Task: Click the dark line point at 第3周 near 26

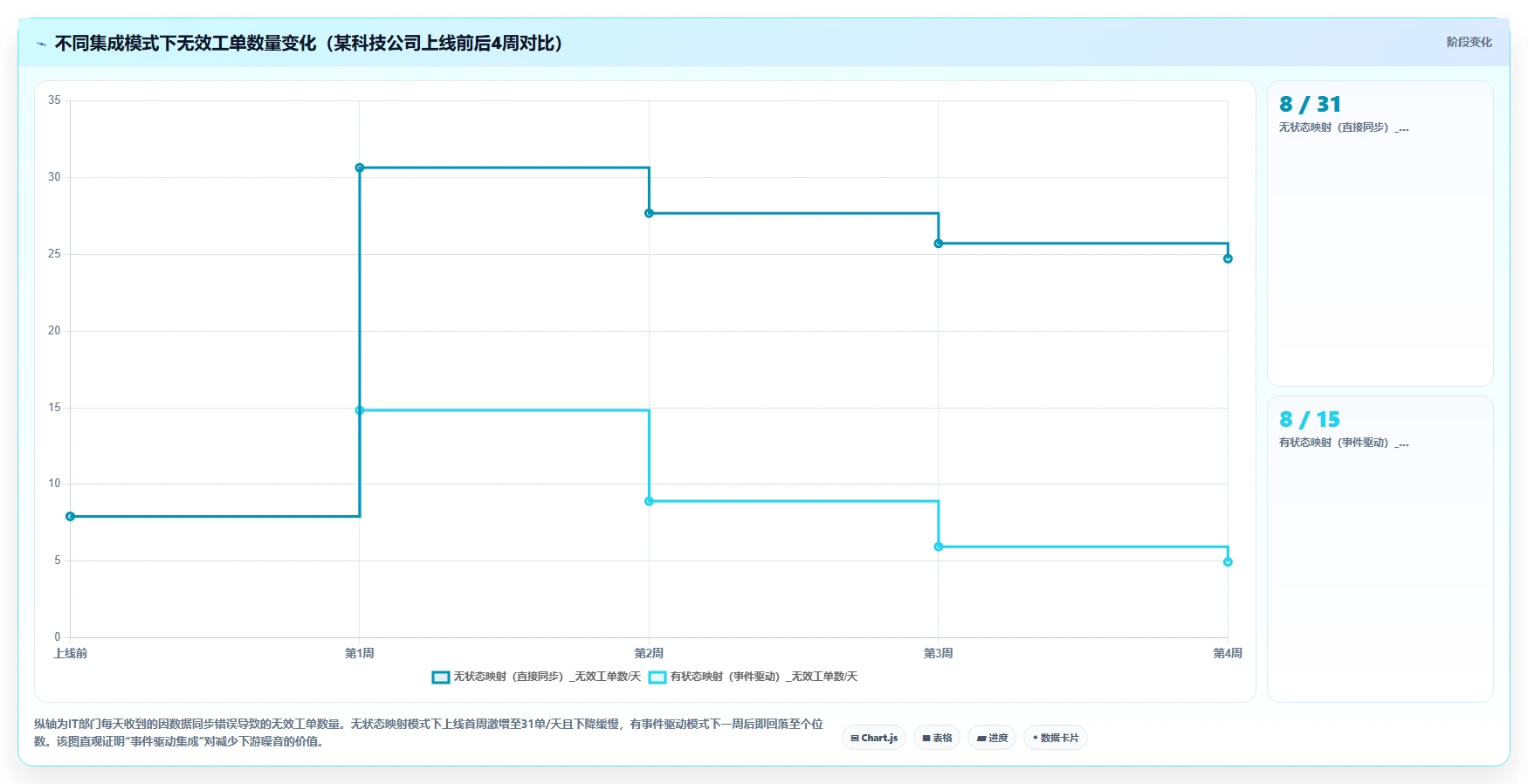Action: 939,244
